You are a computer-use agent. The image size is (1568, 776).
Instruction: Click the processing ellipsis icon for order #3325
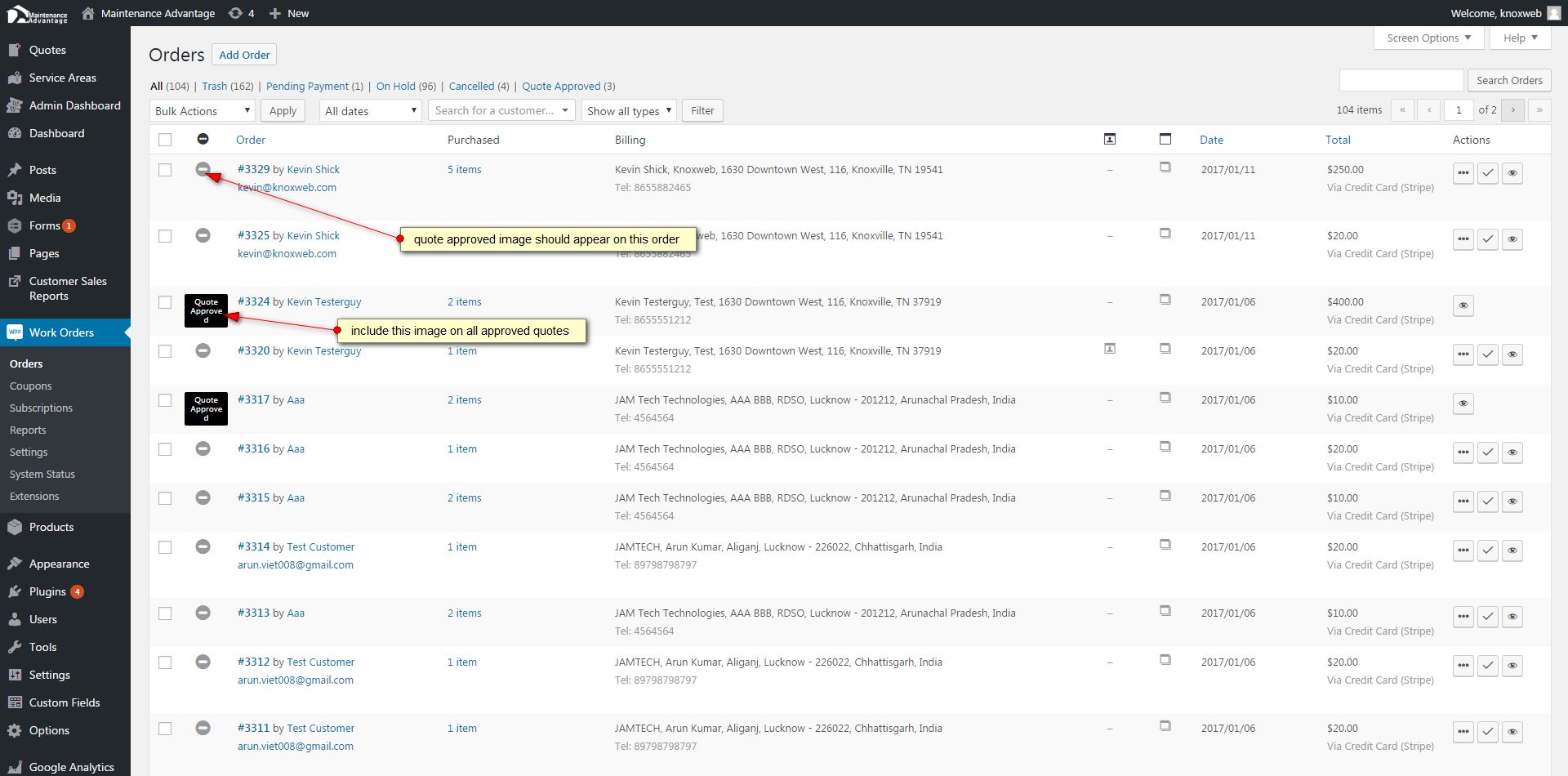(x=1463, y=239)
